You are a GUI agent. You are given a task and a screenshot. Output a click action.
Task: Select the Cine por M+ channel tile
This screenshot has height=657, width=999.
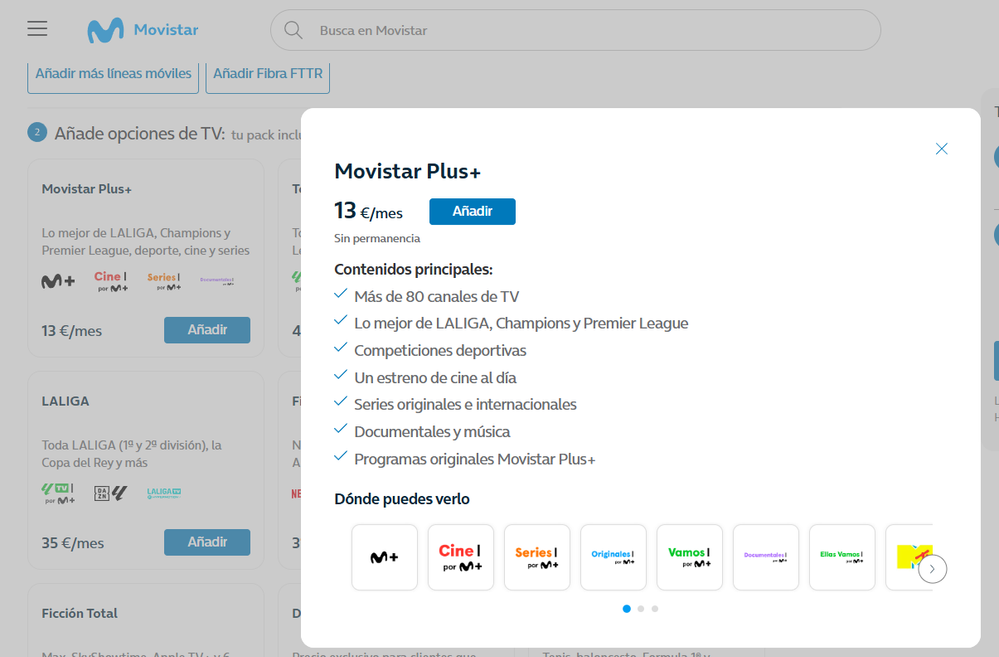[x=460, y=557]
